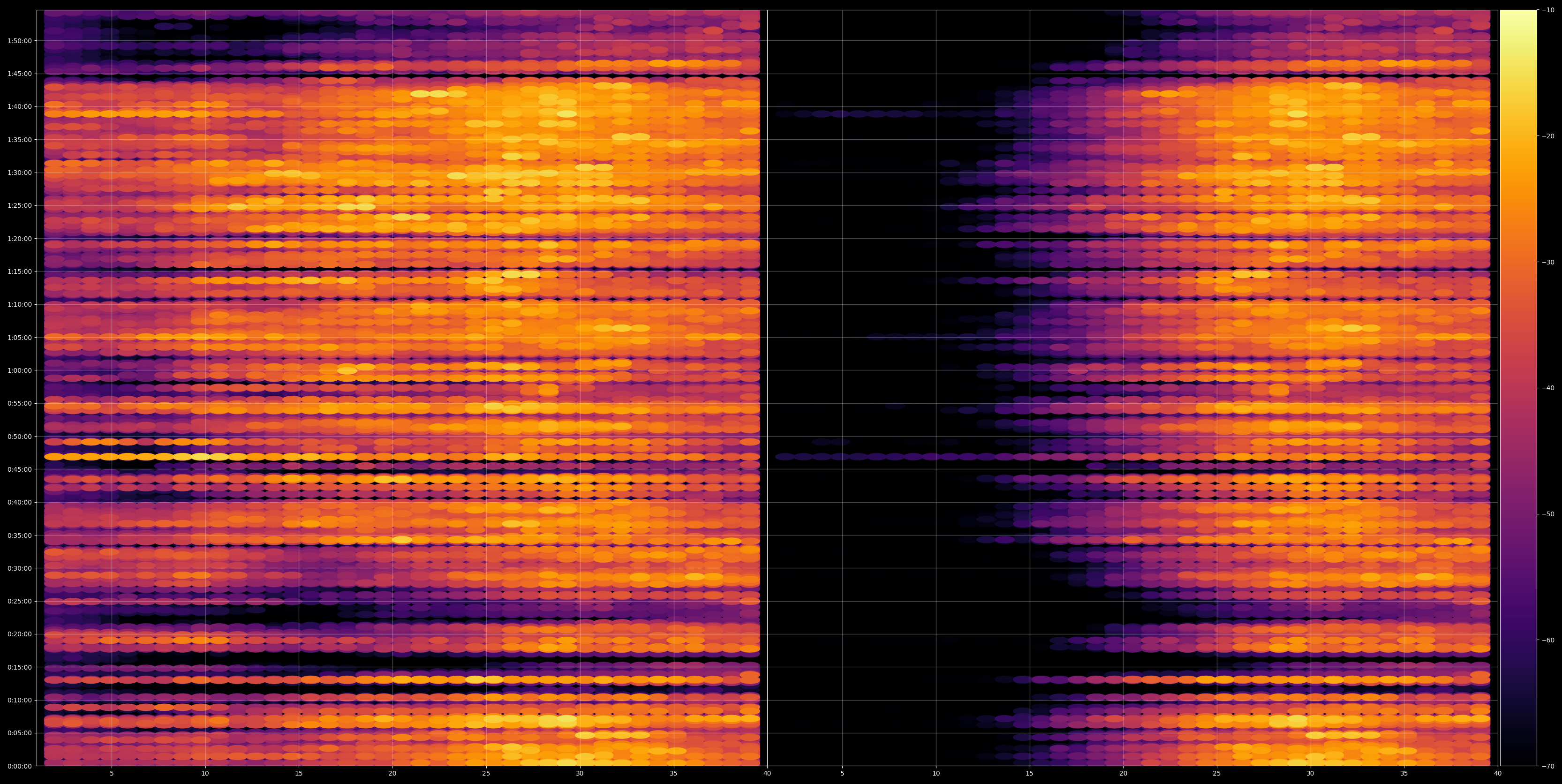Select the −70 colorbar tick label
The image size is (1562, 784).
tap(1547, 766)
